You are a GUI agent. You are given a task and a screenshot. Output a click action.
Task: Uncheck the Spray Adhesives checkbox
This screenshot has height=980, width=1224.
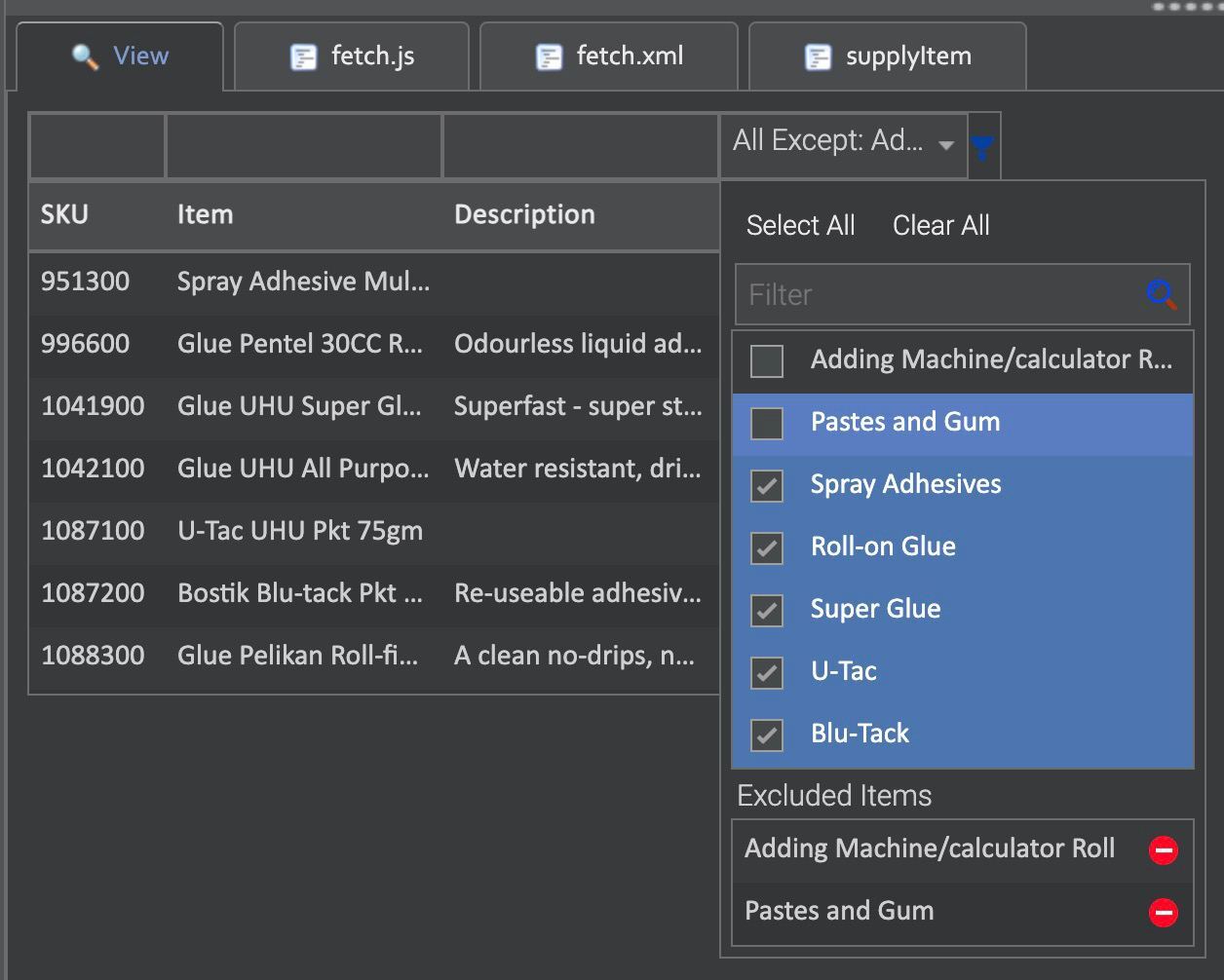[x=767, y=486]
